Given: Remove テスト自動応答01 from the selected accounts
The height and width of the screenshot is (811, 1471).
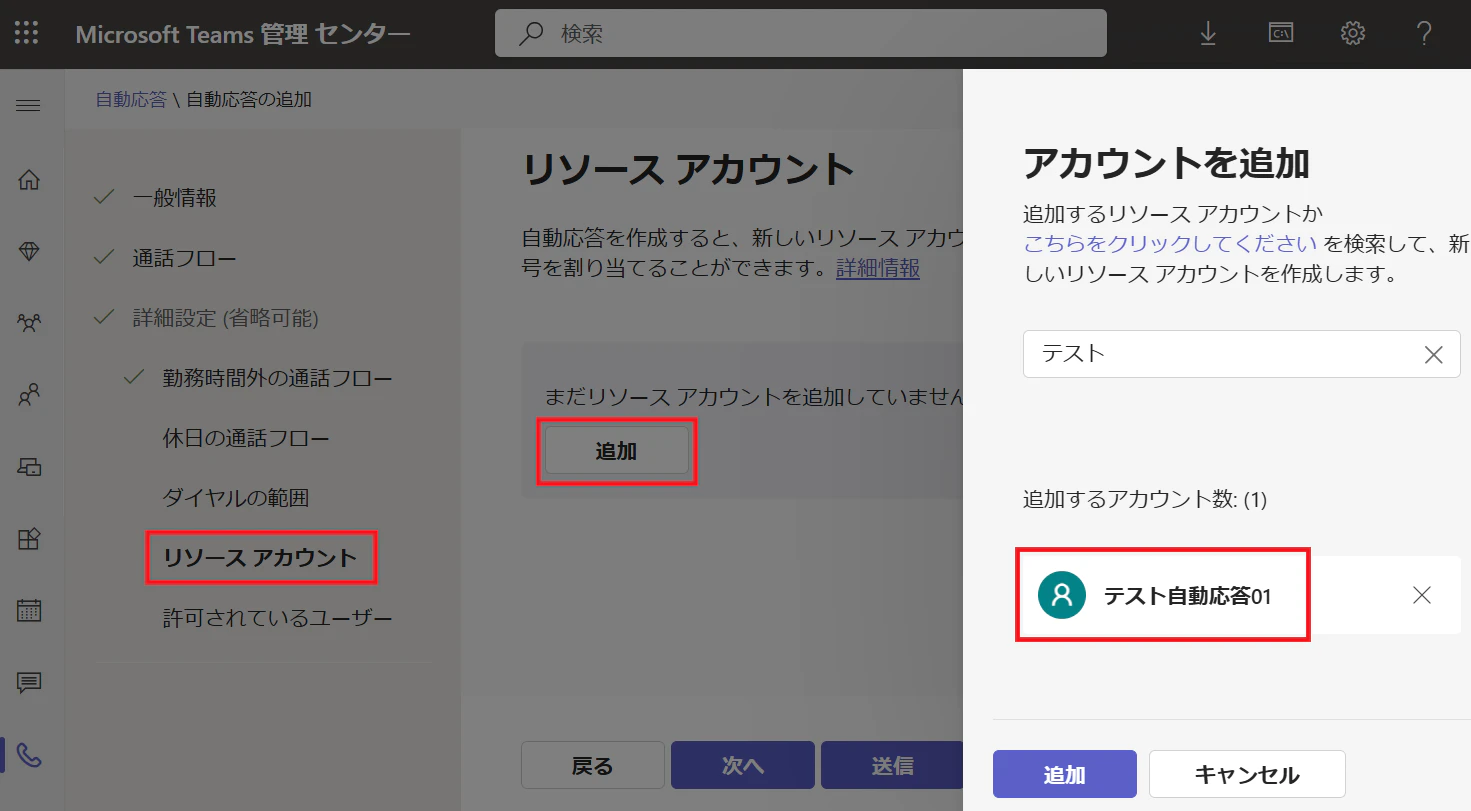Looking at the screenshot, I should [1422, 595].
